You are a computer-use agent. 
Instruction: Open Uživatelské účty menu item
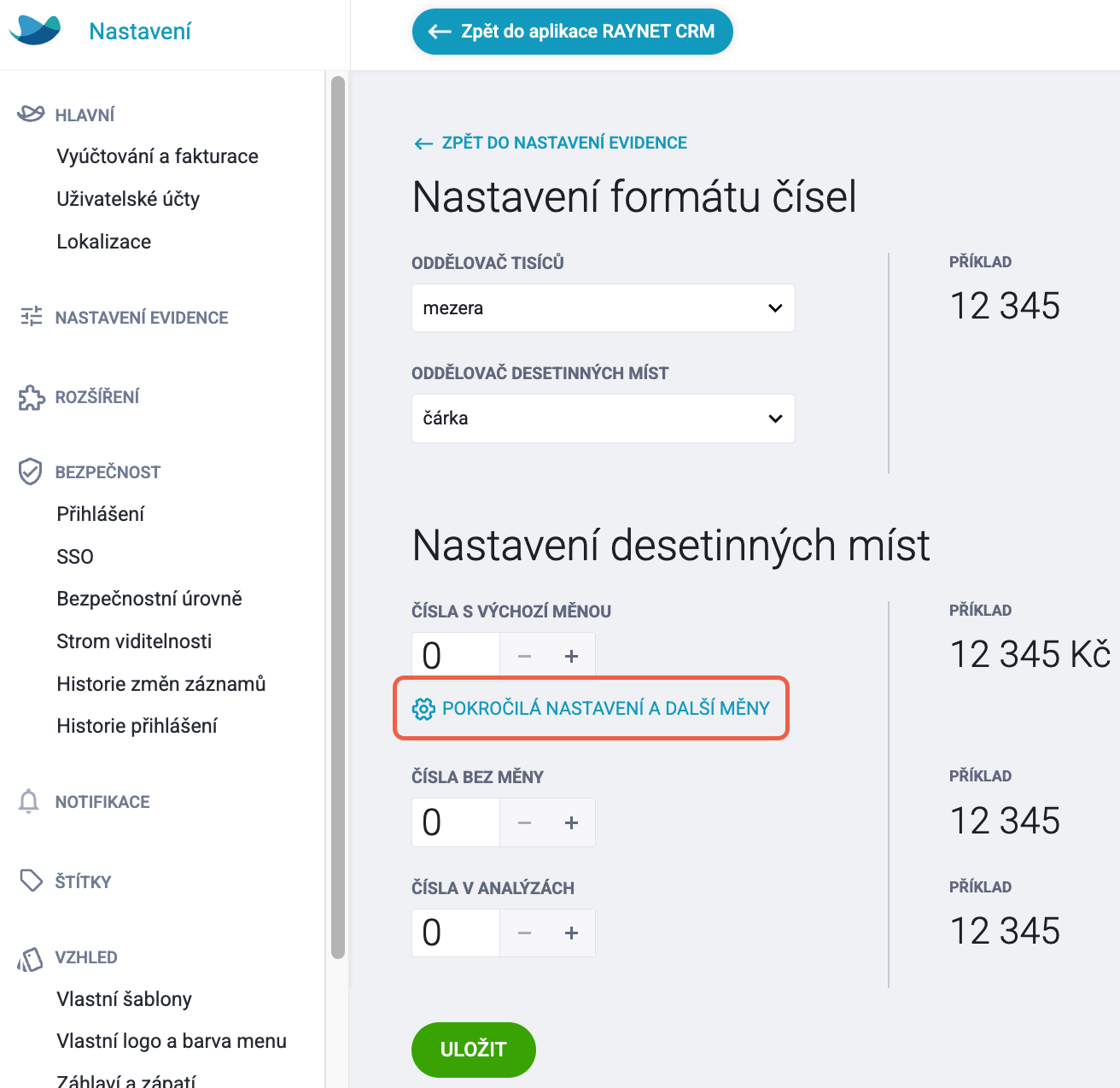click(x=128, y=199)
